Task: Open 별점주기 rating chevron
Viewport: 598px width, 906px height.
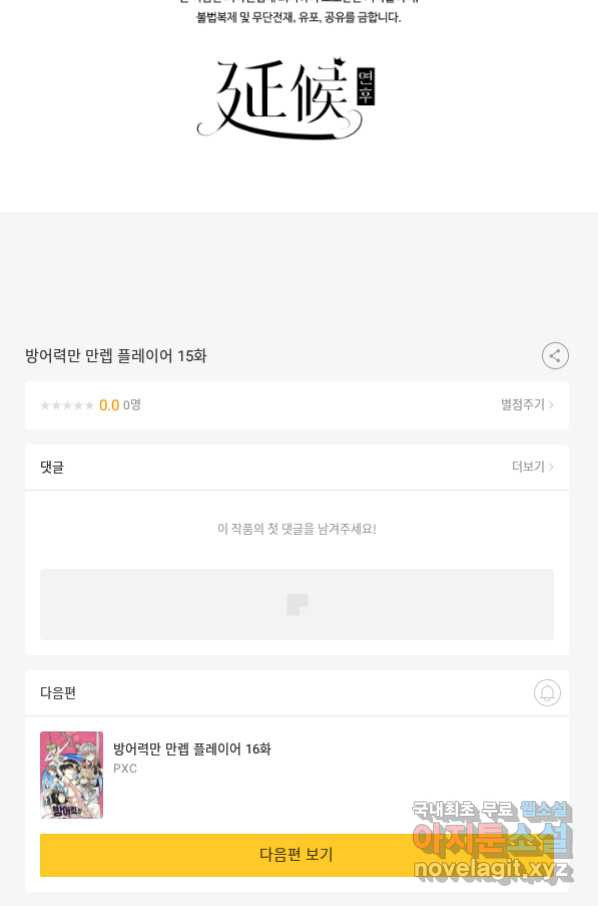Action: click(x=527, y=404)
